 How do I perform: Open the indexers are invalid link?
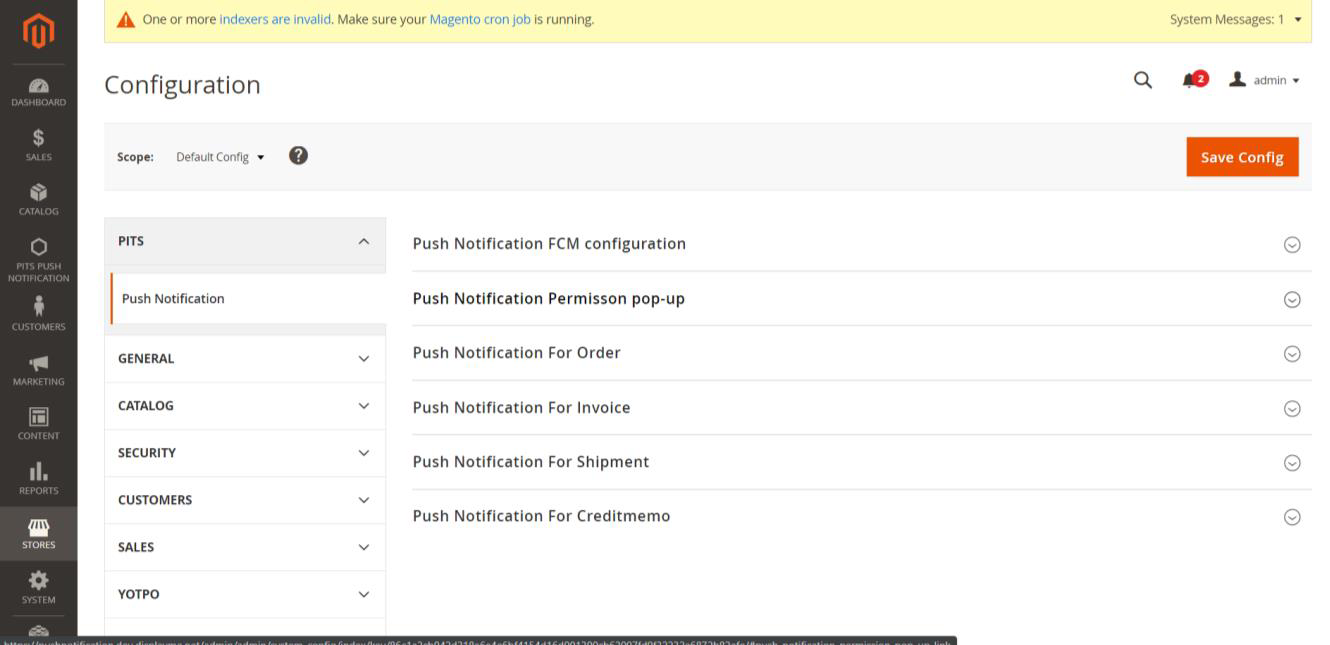(275, 19)
